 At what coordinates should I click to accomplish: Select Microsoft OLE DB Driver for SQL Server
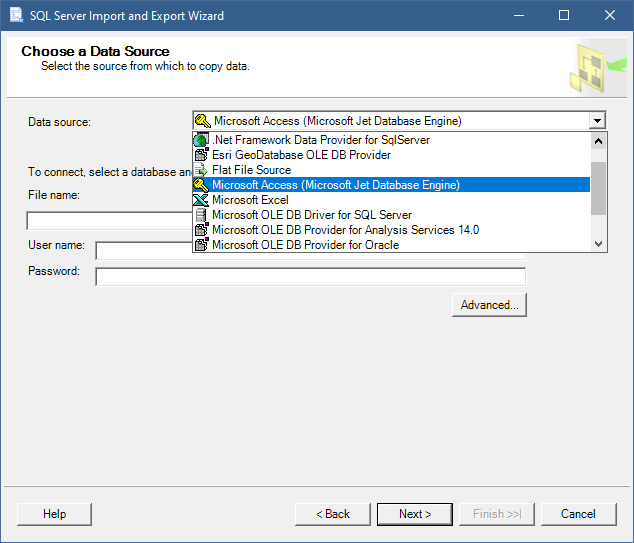[391, 215]
